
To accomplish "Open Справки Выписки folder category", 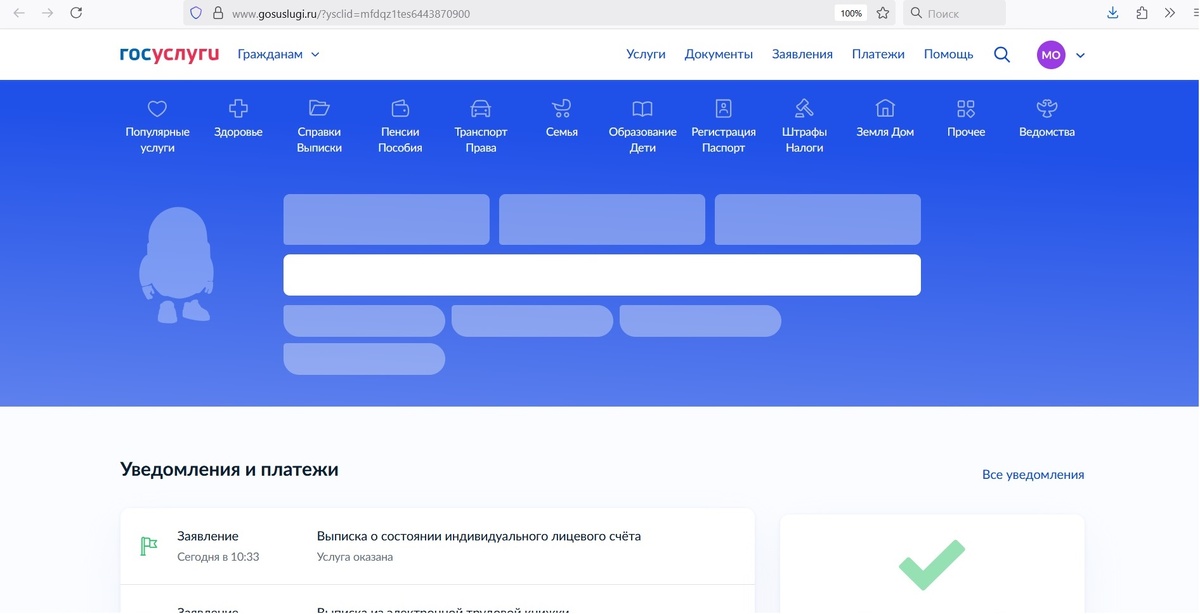I will (319, 126).
